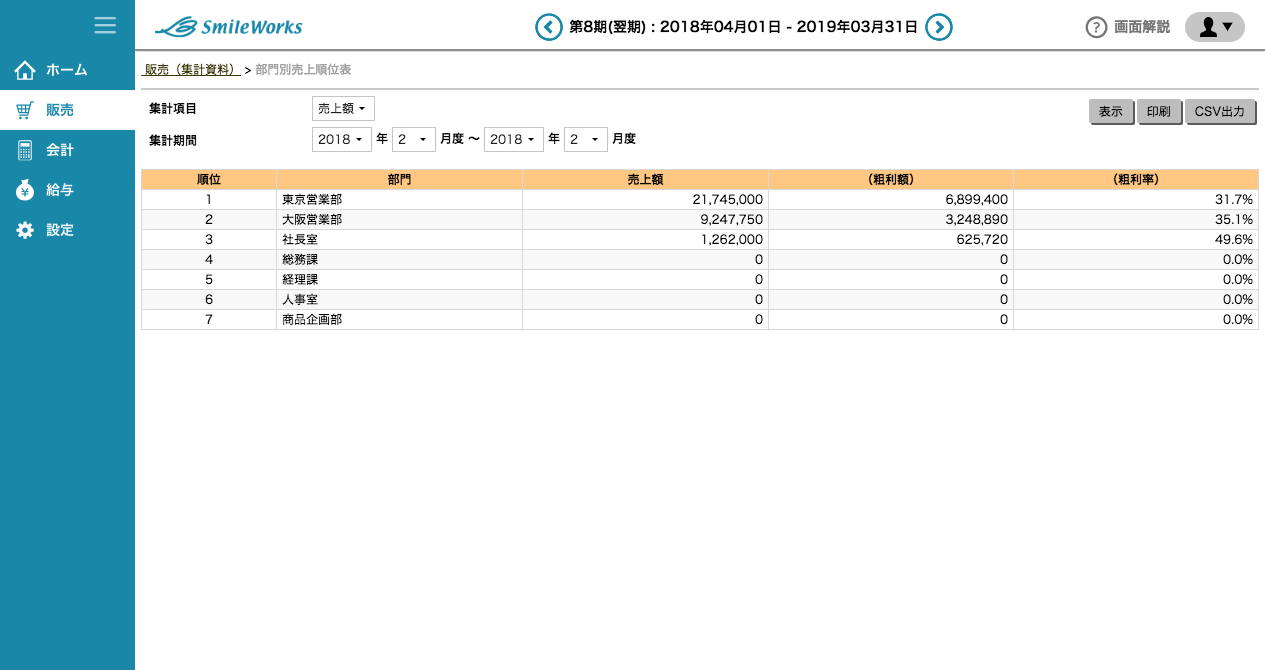The image size is (1265, 670).
Task: Click the 31.7% margin value
Action: pos(1236,200)
